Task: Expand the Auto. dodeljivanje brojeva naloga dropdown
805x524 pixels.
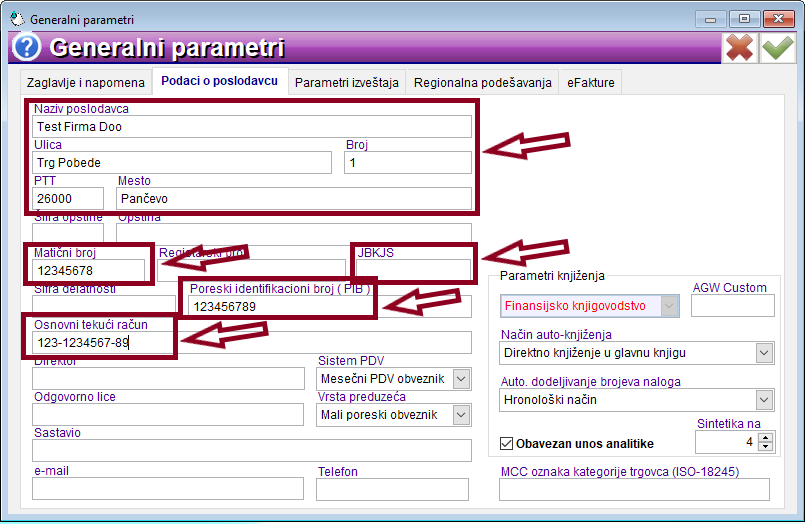Action: click(764, 400)
